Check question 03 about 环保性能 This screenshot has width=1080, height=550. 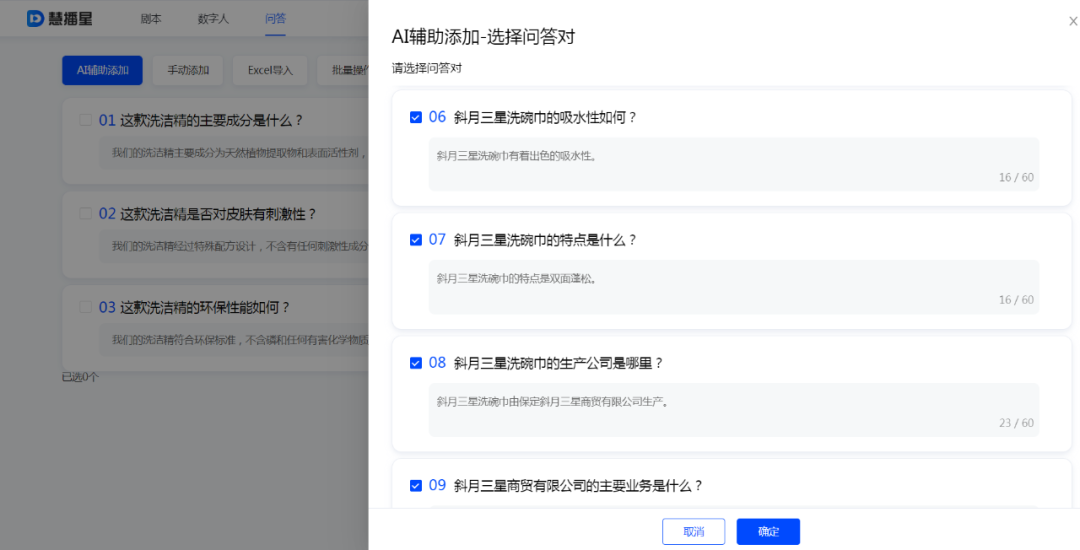coord(86,307)
